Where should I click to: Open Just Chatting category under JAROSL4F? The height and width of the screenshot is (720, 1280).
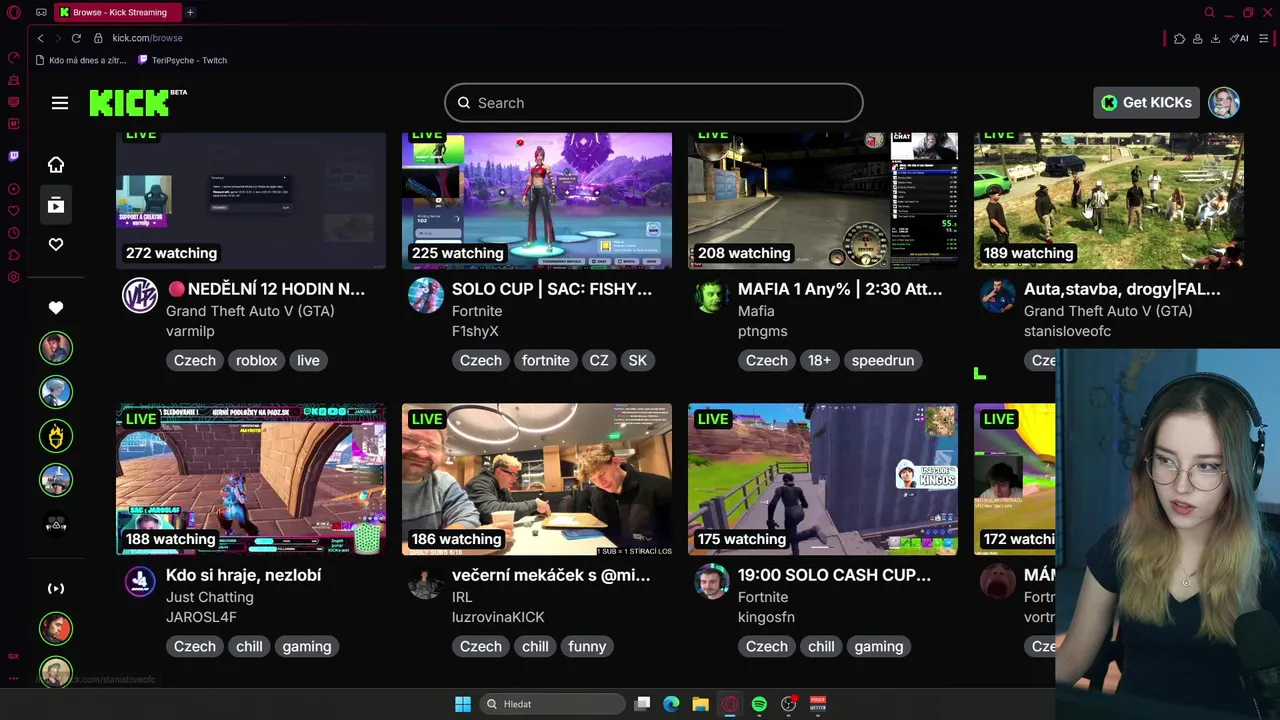[x=210, y=597]
